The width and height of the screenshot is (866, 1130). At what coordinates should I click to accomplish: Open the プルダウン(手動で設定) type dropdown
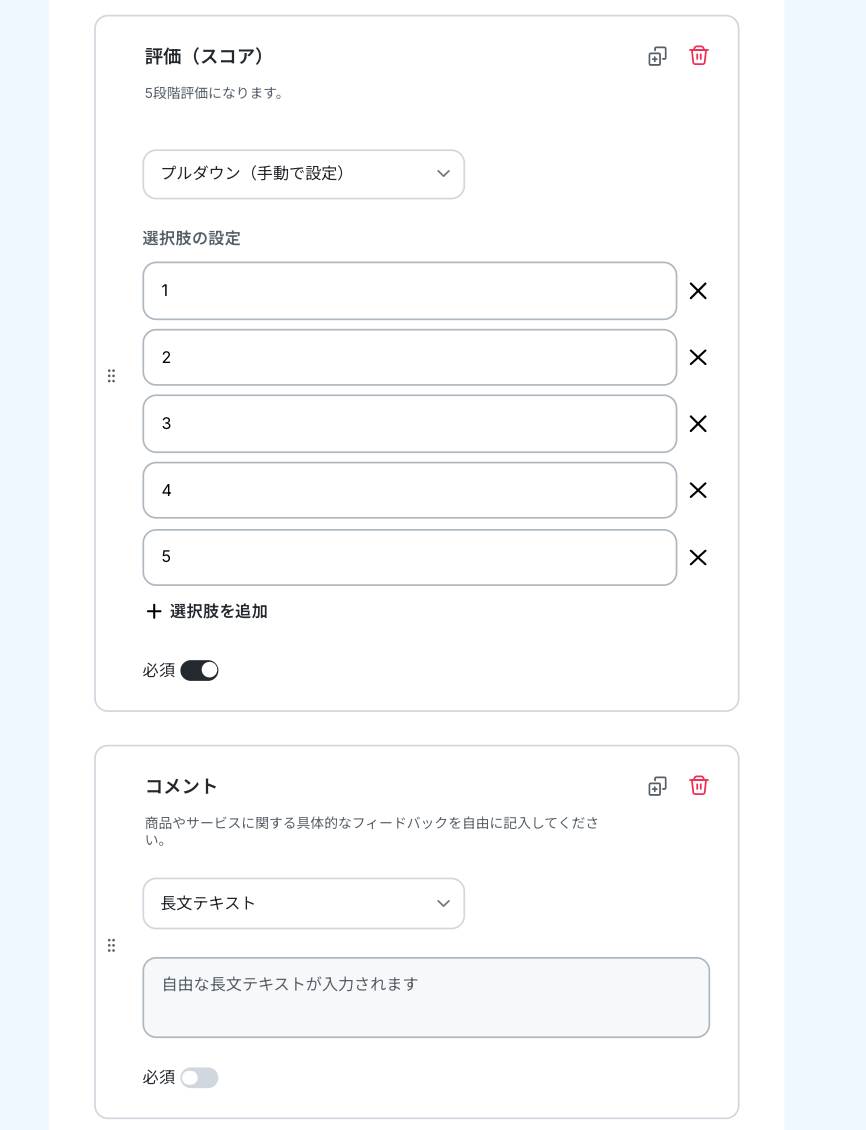(x=303, y=174)
